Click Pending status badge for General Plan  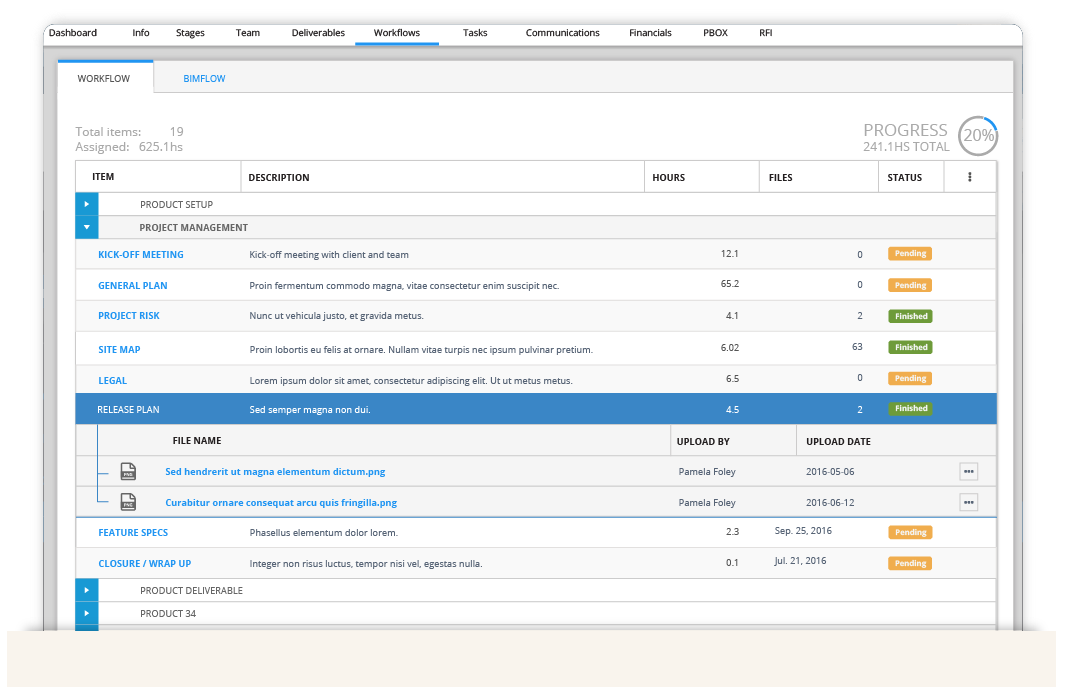910,285
